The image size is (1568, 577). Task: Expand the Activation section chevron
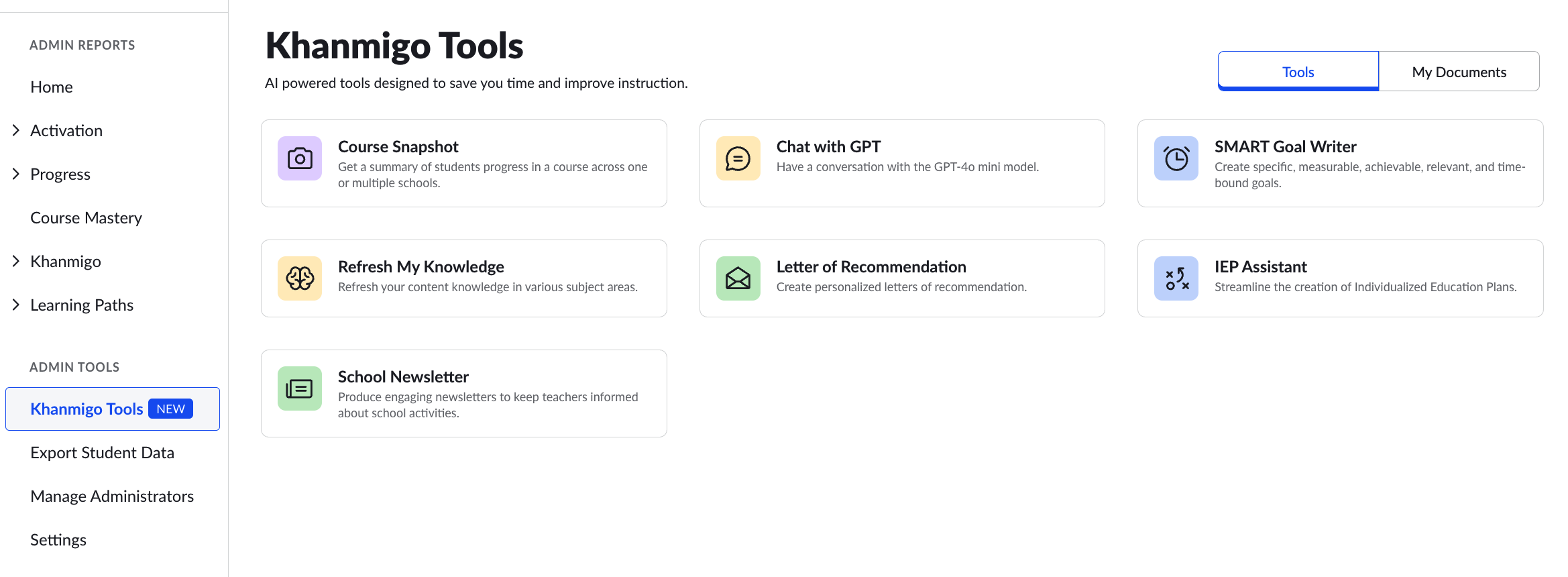click(x=16, y=130)
